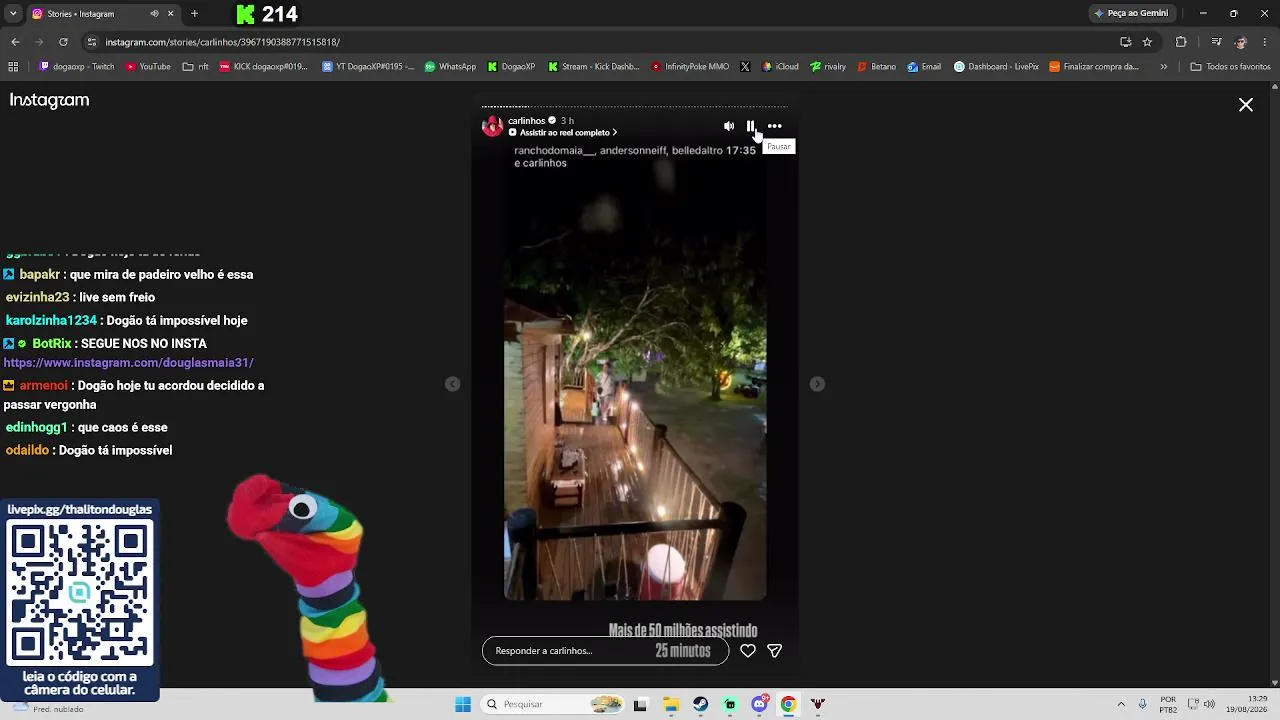The height and width of the screenshot is (720, 1280).
Task: Open the X bookmark icon
Action: coord(745,67)
